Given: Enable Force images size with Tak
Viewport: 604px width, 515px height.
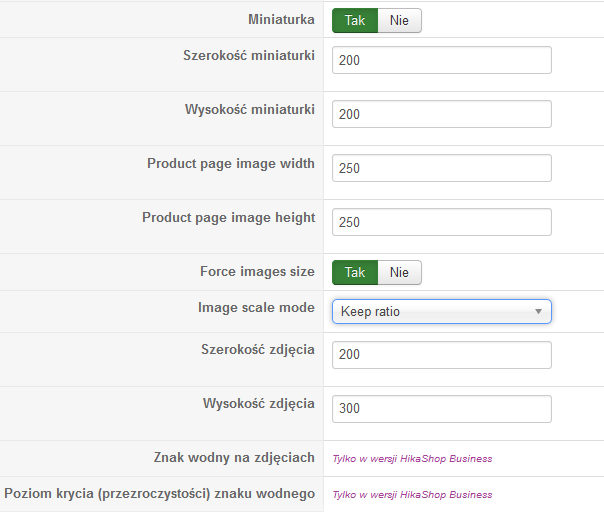Looking at the screenshot, I should point(355,272).
